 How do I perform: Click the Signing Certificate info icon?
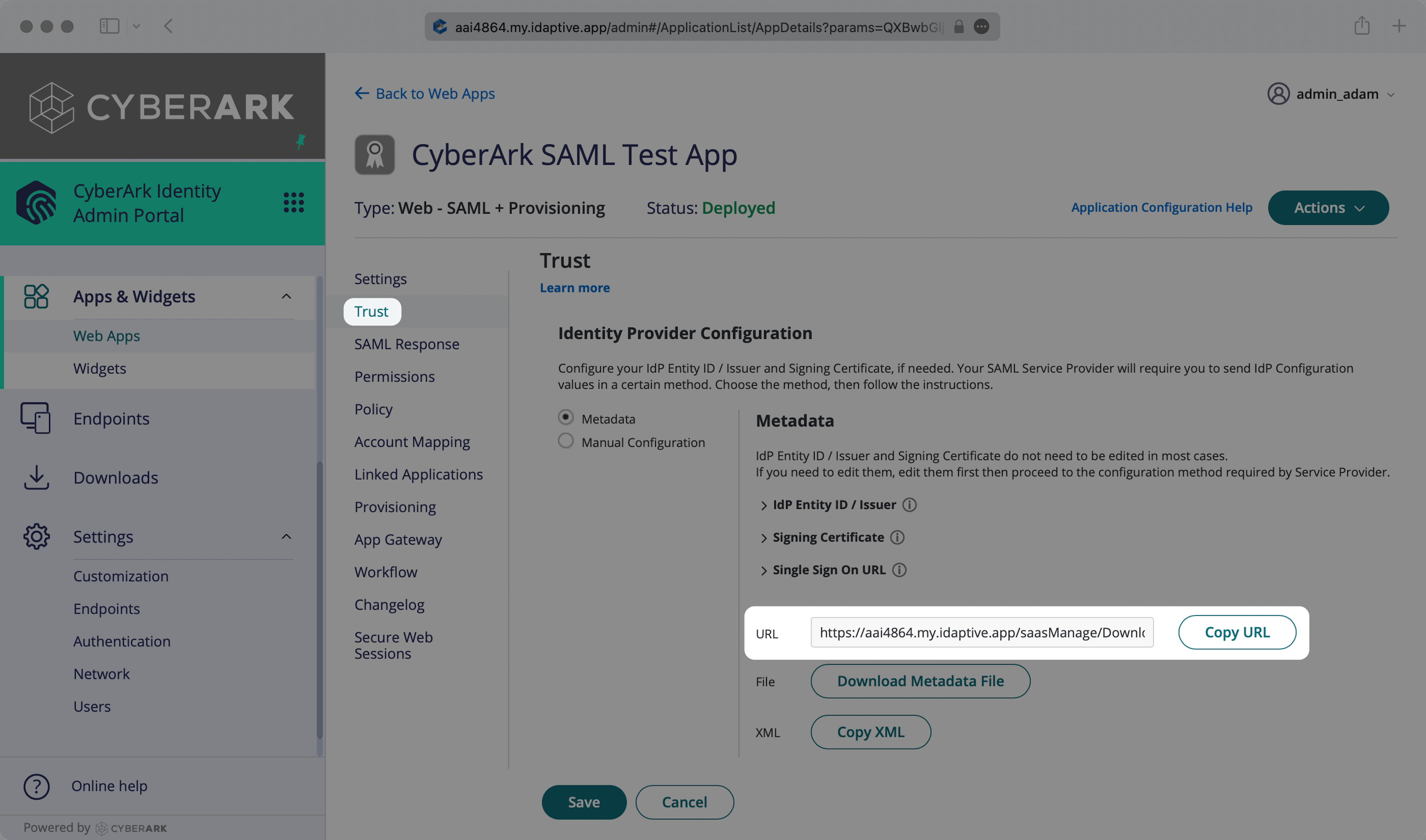pos(897,537)
